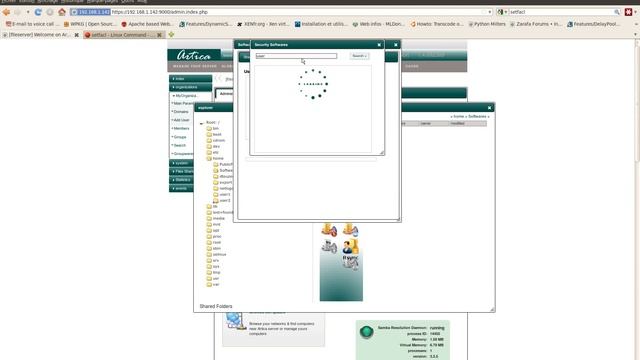Click the Rsync icon in explorer panel
Image resolution: width=640 pixels, height=360 pixels.
[x=350, y=263]
